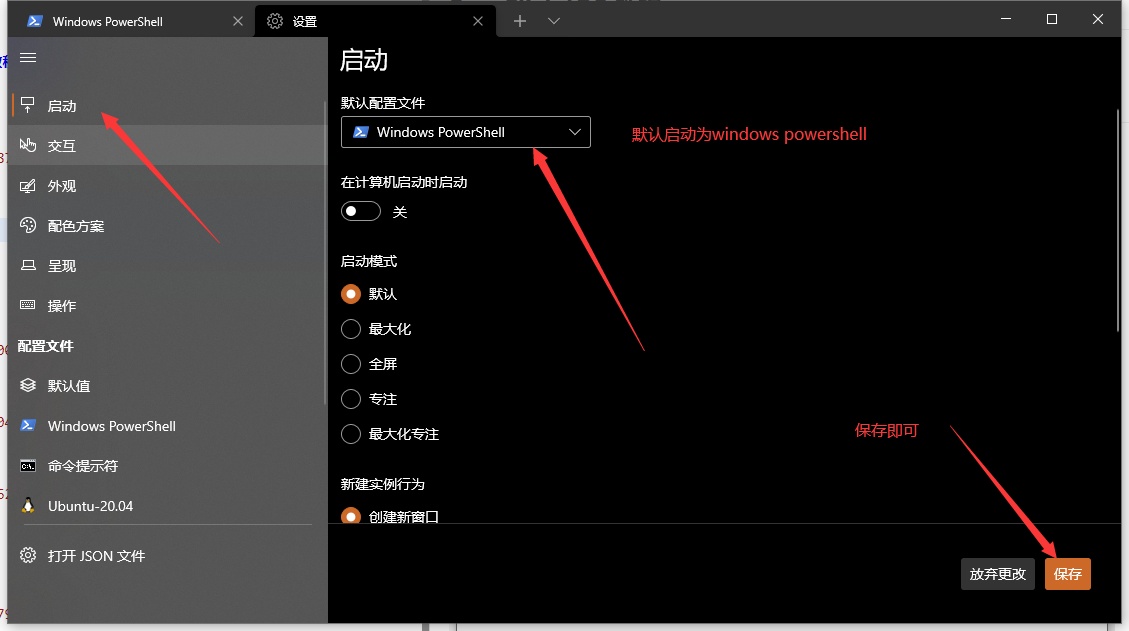Open the Windows PowerShell profile settings

(x=168, y=426)
